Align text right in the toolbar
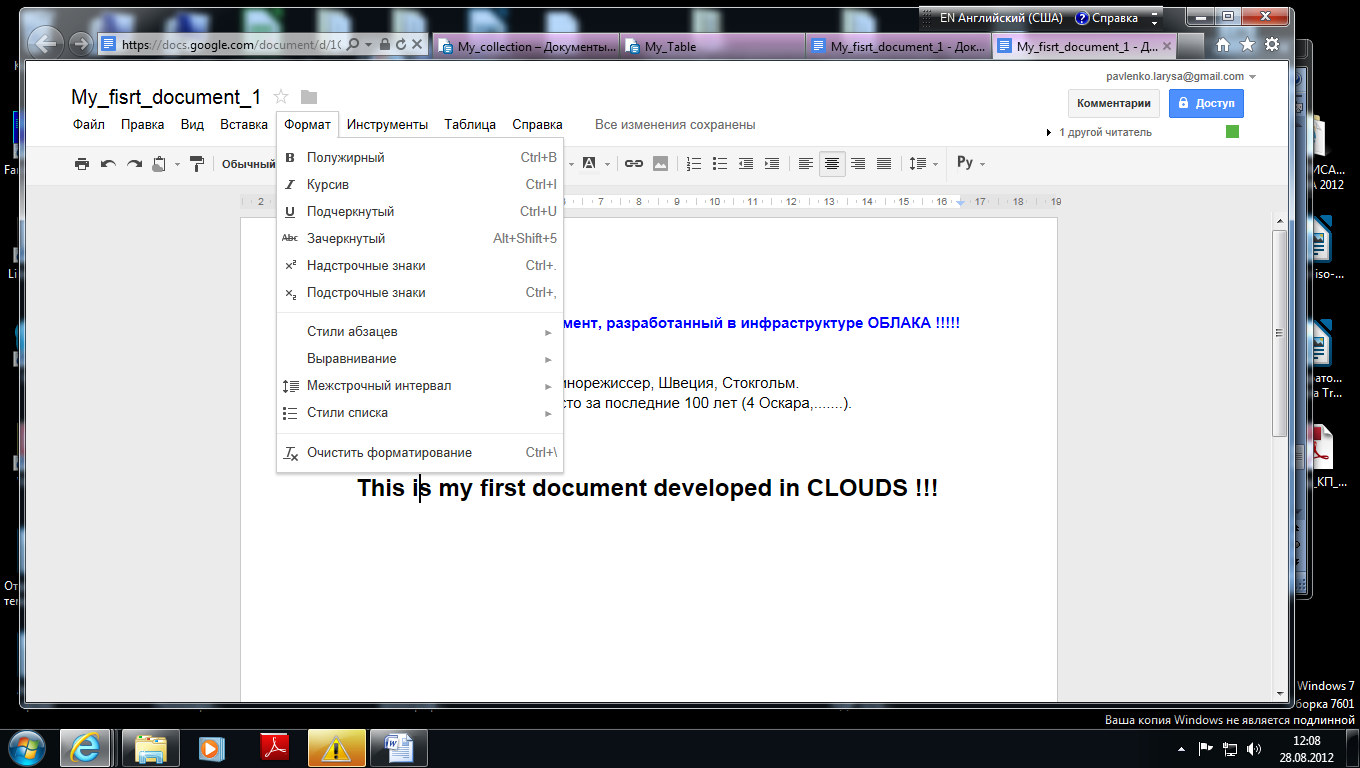The width and height of the screenshot is (1360, 768). point(858,164)
